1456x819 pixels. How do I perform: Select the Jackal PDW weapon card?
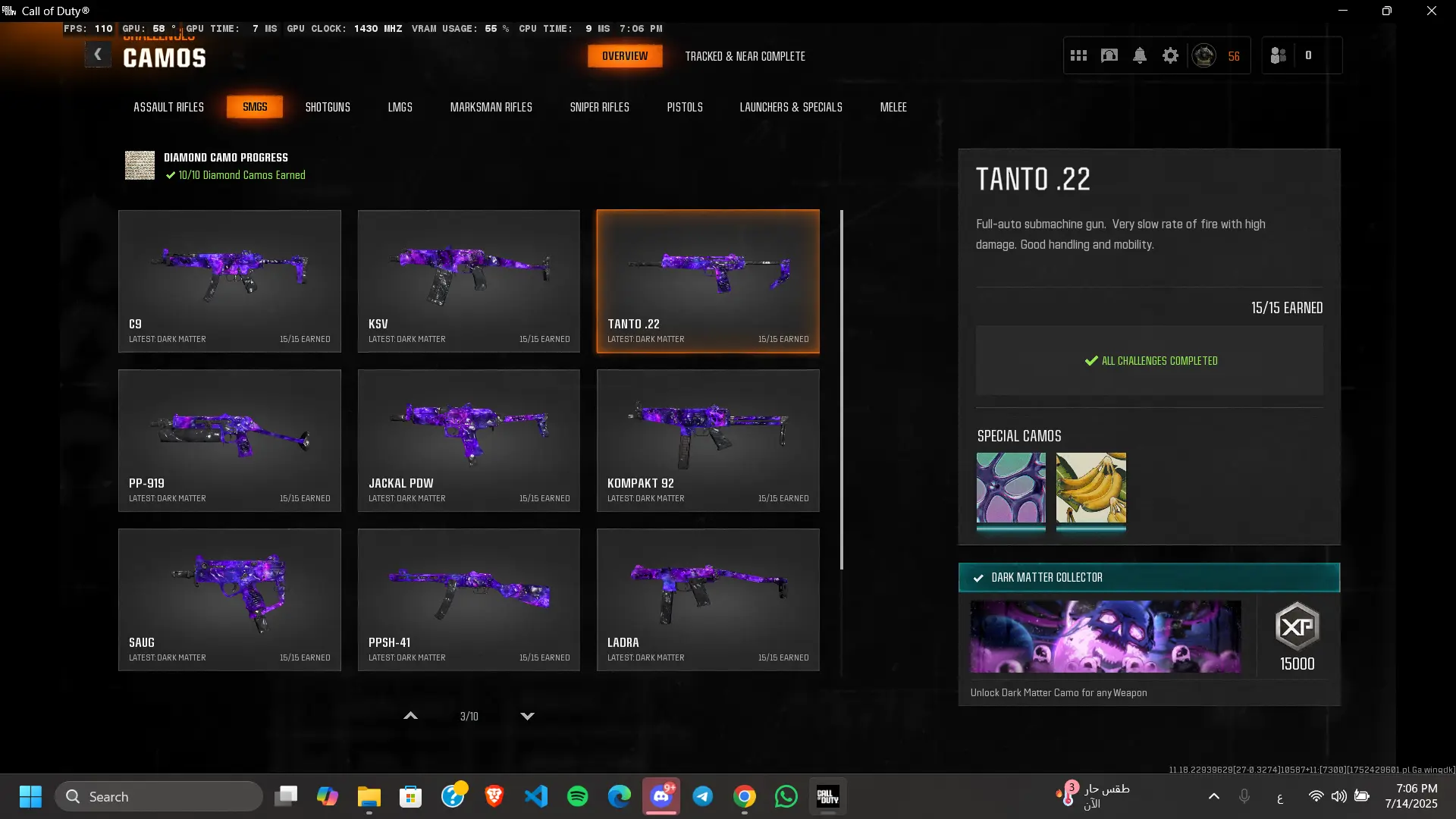tap(469, 440)
